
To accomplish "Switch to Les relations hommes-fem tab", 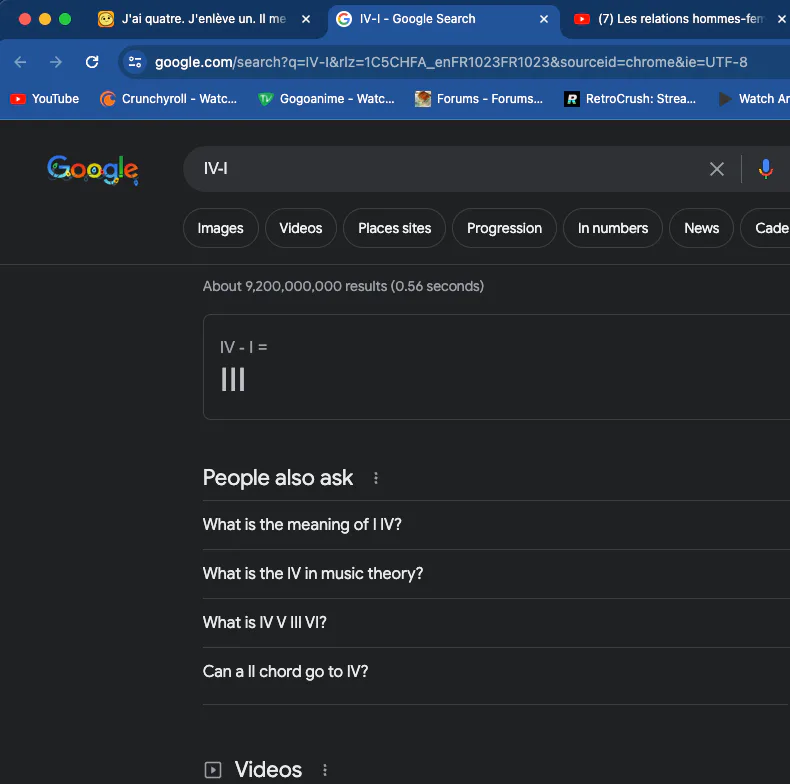I will click(670, 19).
